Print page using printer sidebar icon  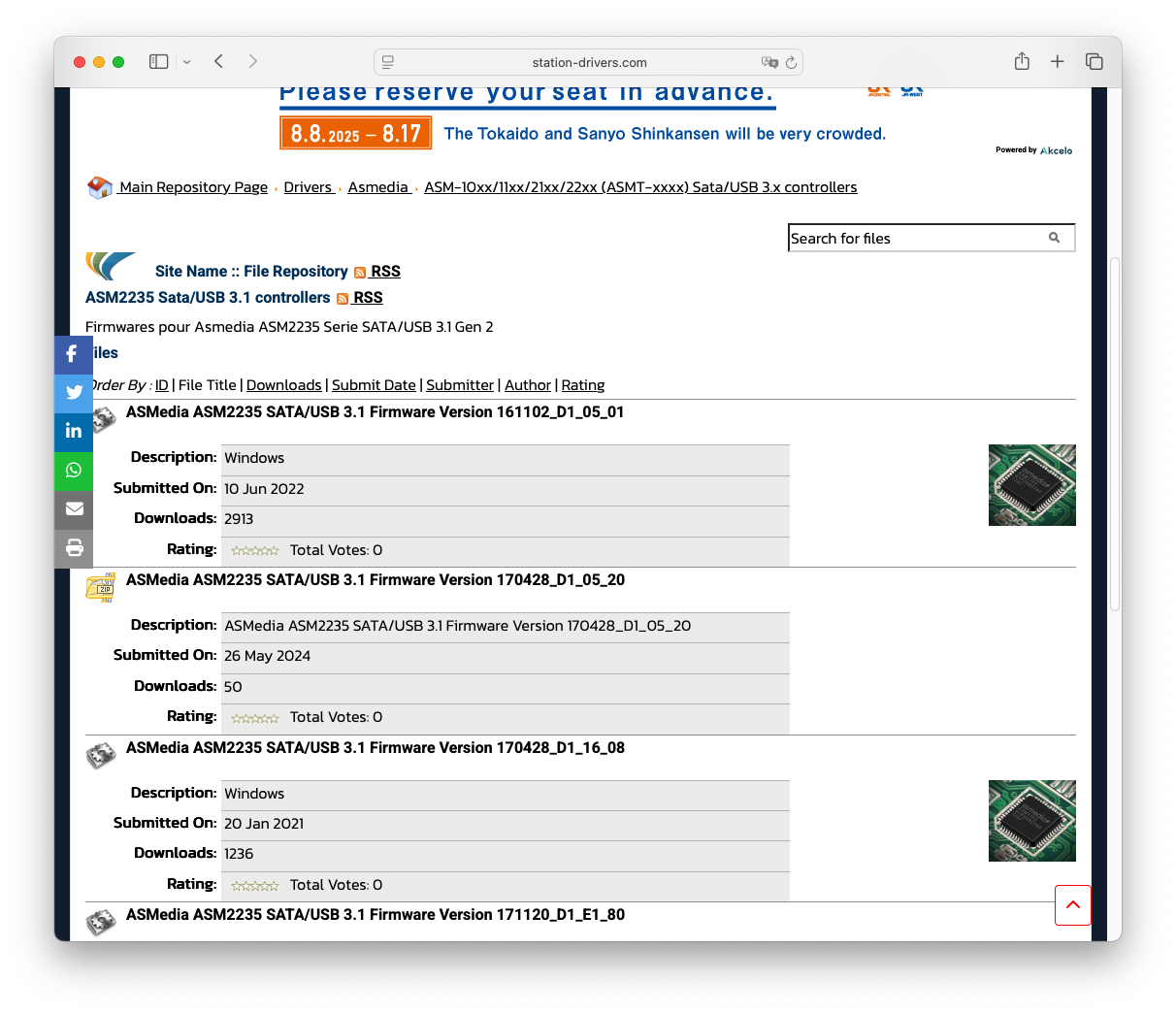point(74,548)
